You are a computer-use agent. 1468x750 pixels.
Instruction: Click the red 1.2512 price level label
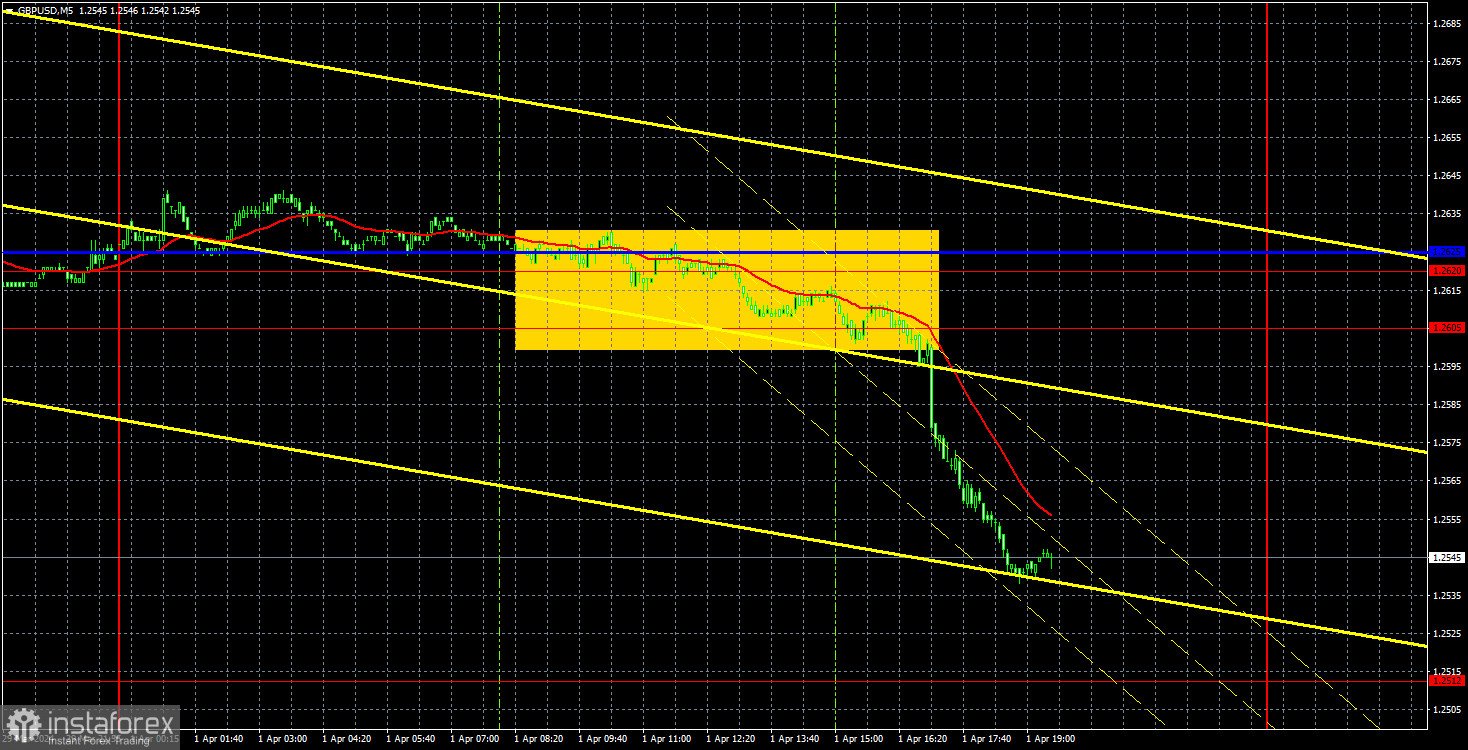[x=1447, y=681]
